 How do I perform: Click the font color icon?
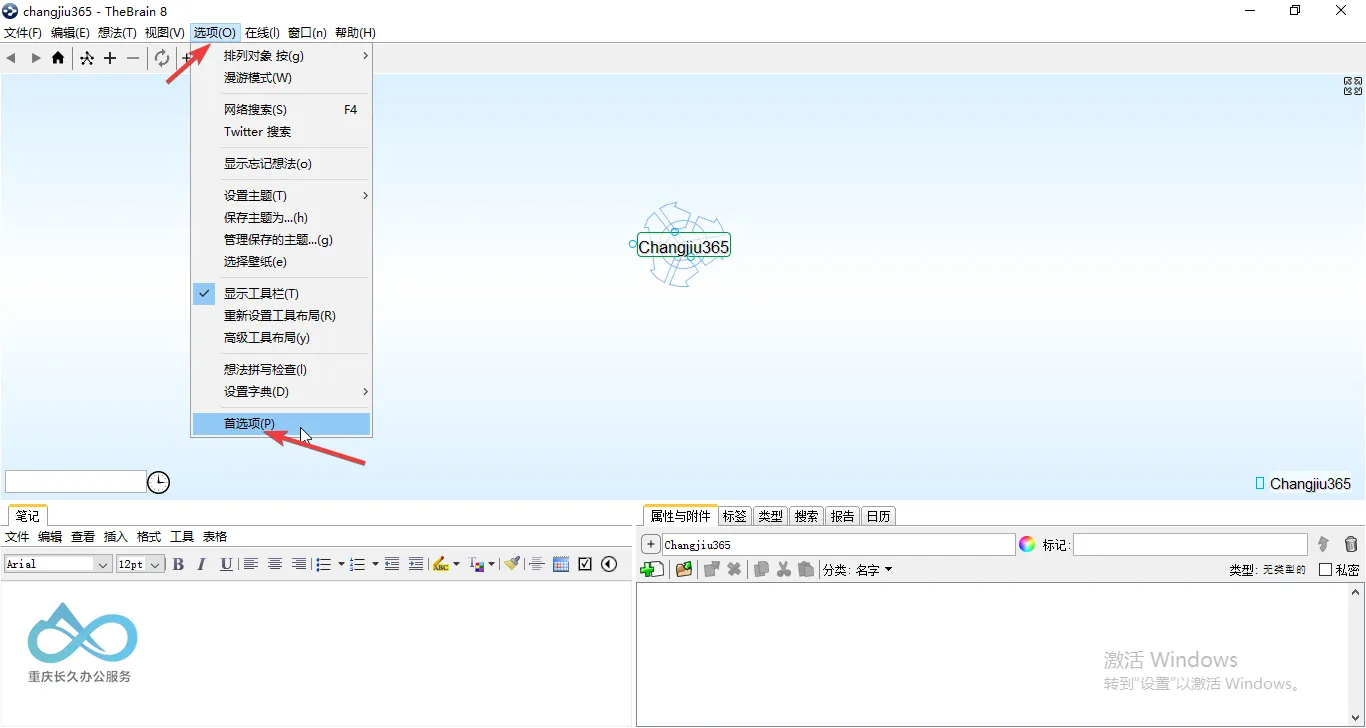pos(477,564)
